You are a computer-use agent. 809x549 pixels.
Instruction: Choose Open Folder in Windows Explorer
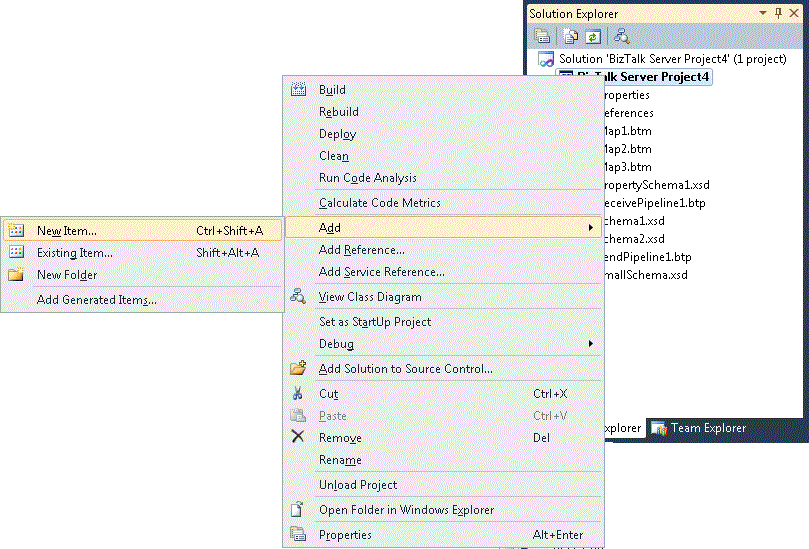click(x=444, y=510)
